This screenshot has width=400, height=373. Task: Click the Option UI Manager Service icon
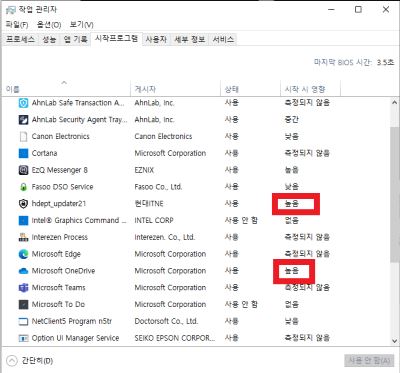[23, 338]
